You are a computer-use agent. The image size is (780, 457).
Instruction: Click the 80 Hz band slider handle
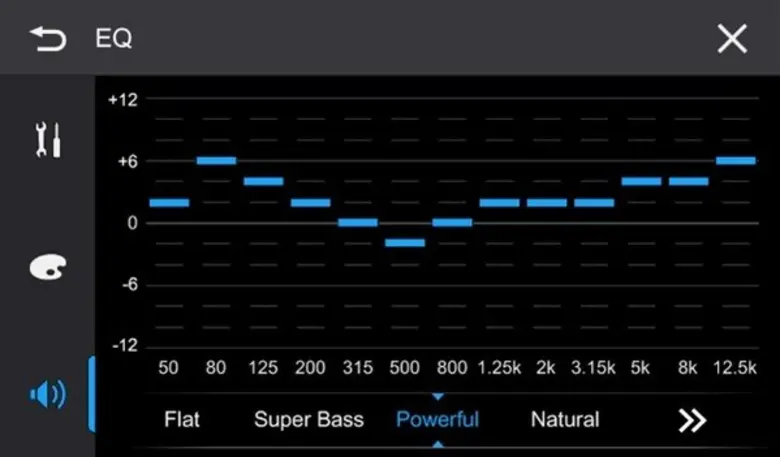216,160
